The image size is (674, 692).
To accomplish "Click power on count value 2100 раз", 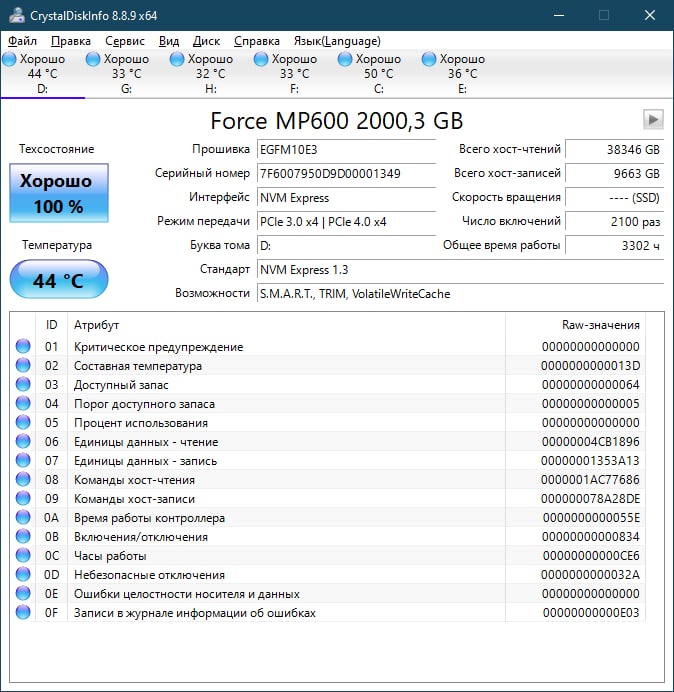I will [614, 222].
